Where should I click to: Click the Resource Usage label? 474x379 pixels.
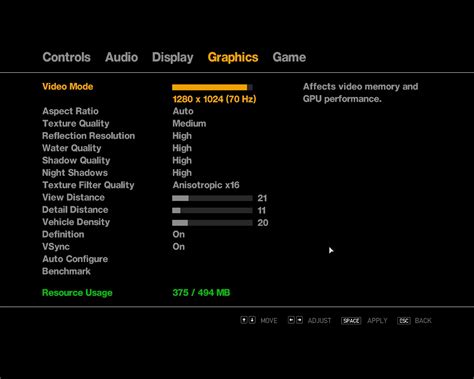pos(77,293)
